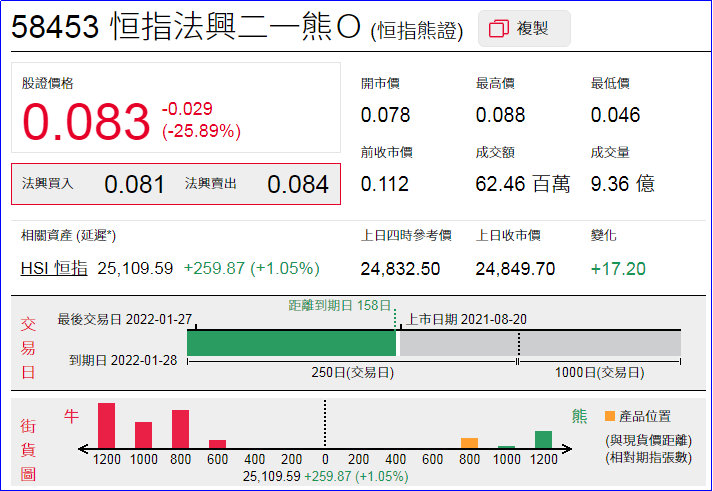Click the 250日(交易日) scale label

pyautogui.click(x=352, y=372)
